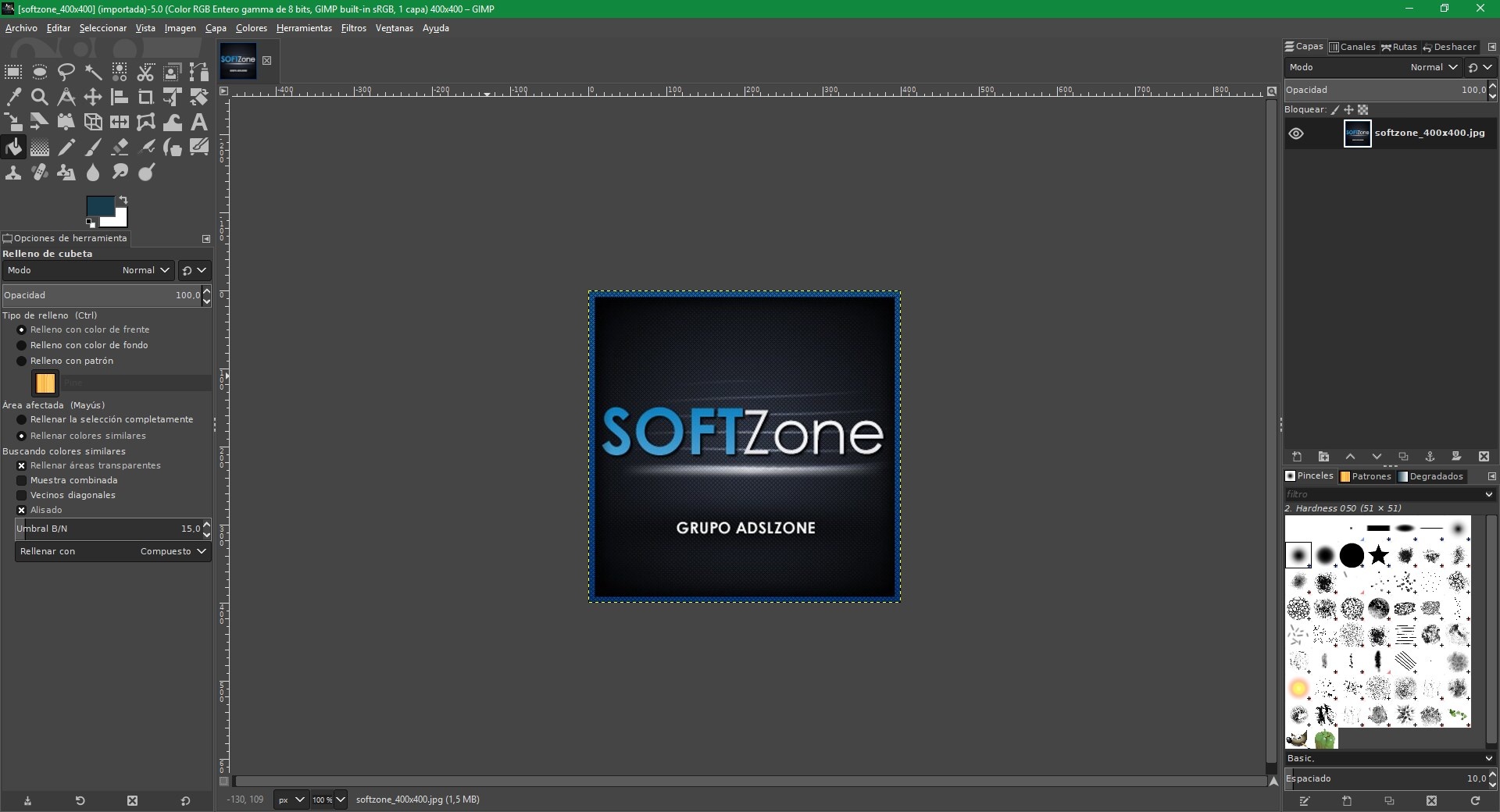Select the Clone stamp tool

(13, 173)
